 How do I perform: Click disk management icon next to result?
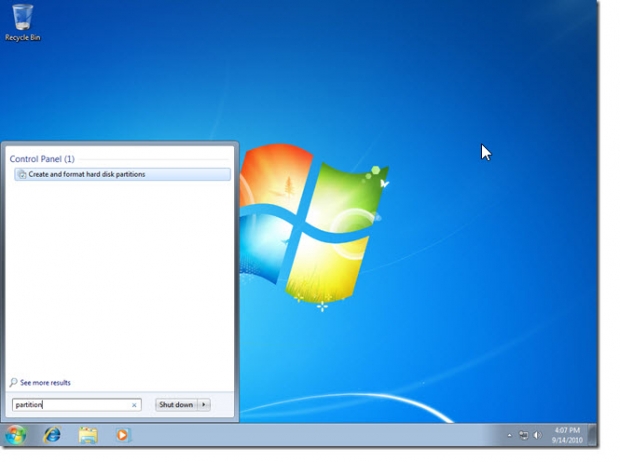pyautogui.click(x=22, y=174)
